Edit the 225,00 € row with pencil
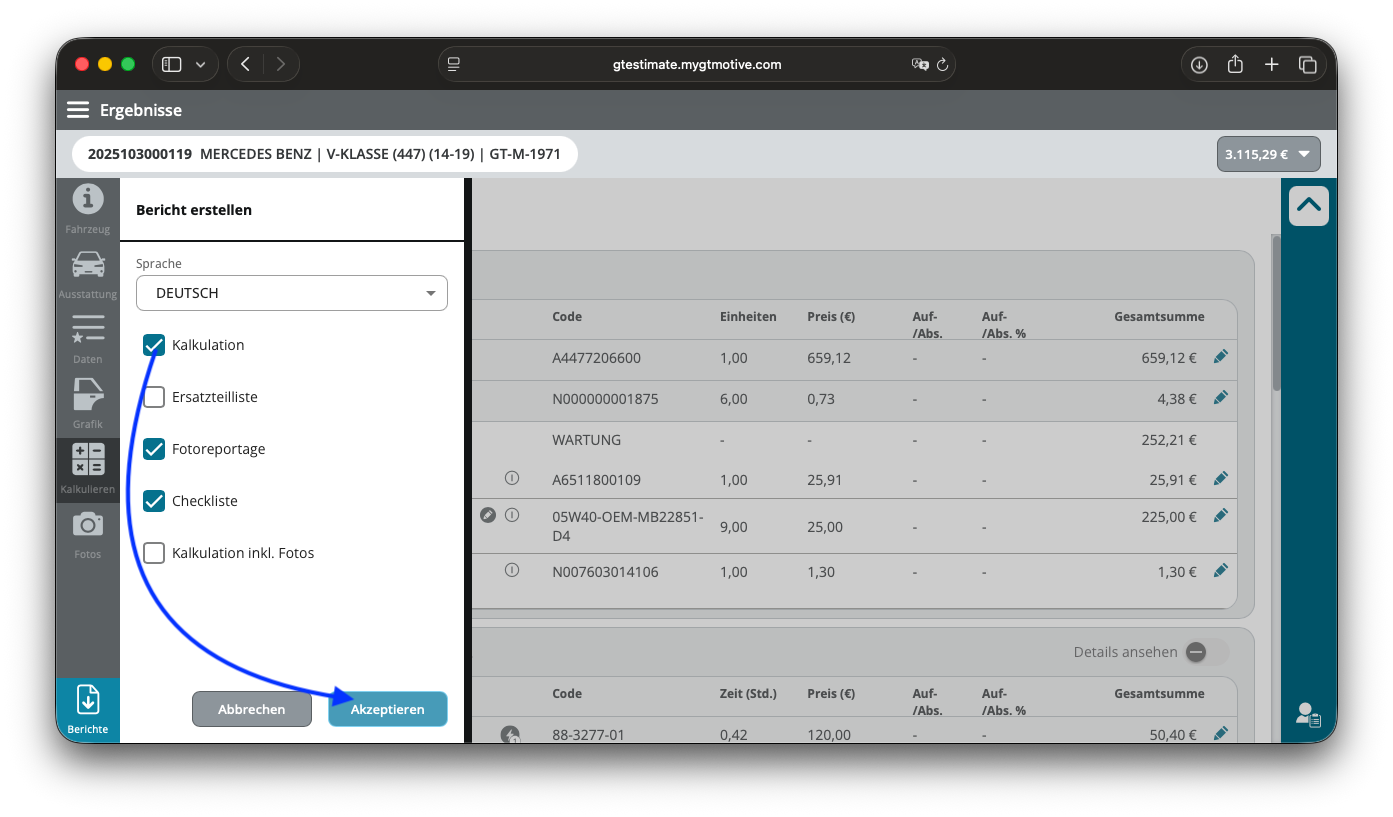Image resolution: width=1393 pixels, height=817 pixels. click(x=1220, y=515)
